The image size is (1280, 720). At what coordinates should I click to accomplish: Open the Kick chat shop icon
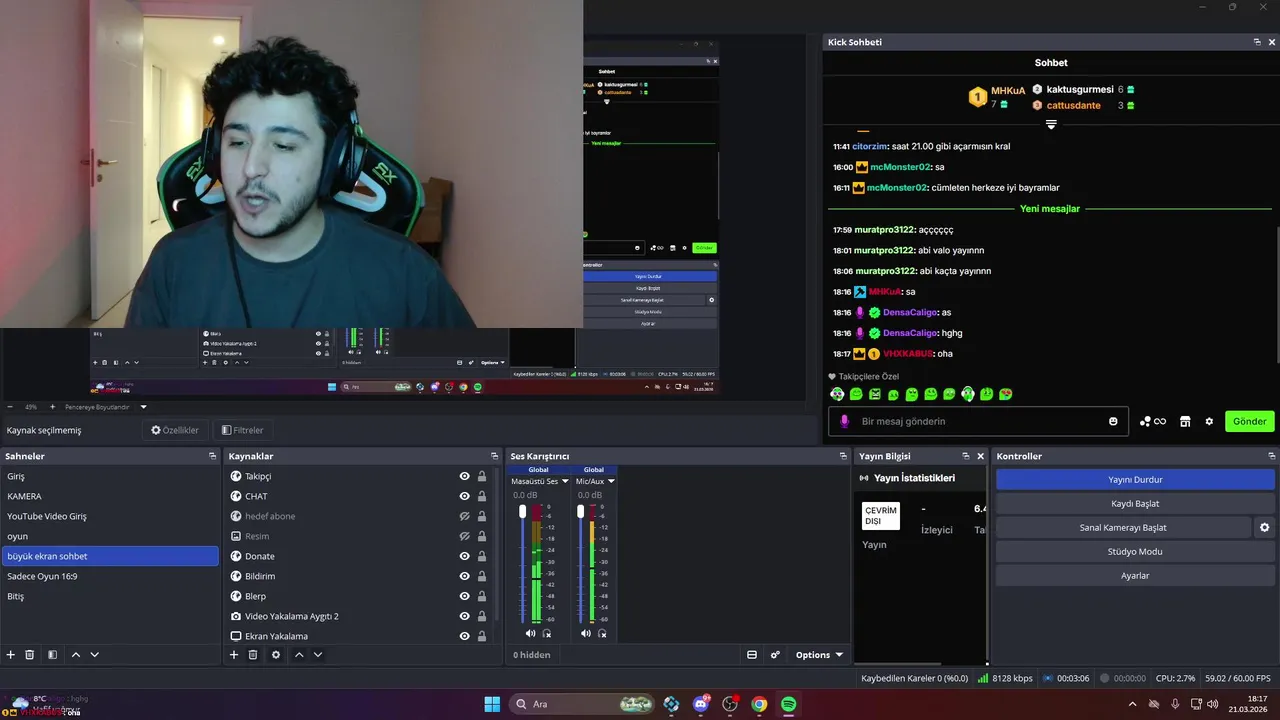1185,422
